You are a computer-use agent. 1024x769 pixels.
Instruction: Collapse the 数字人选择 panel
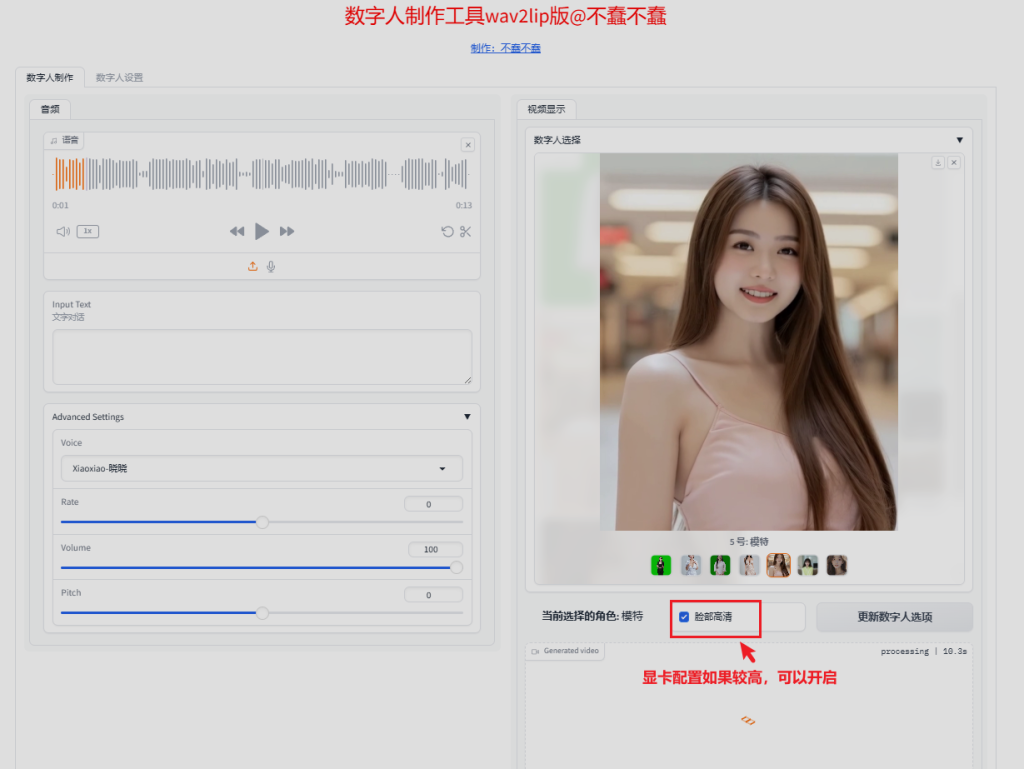[x=959, y=140]
